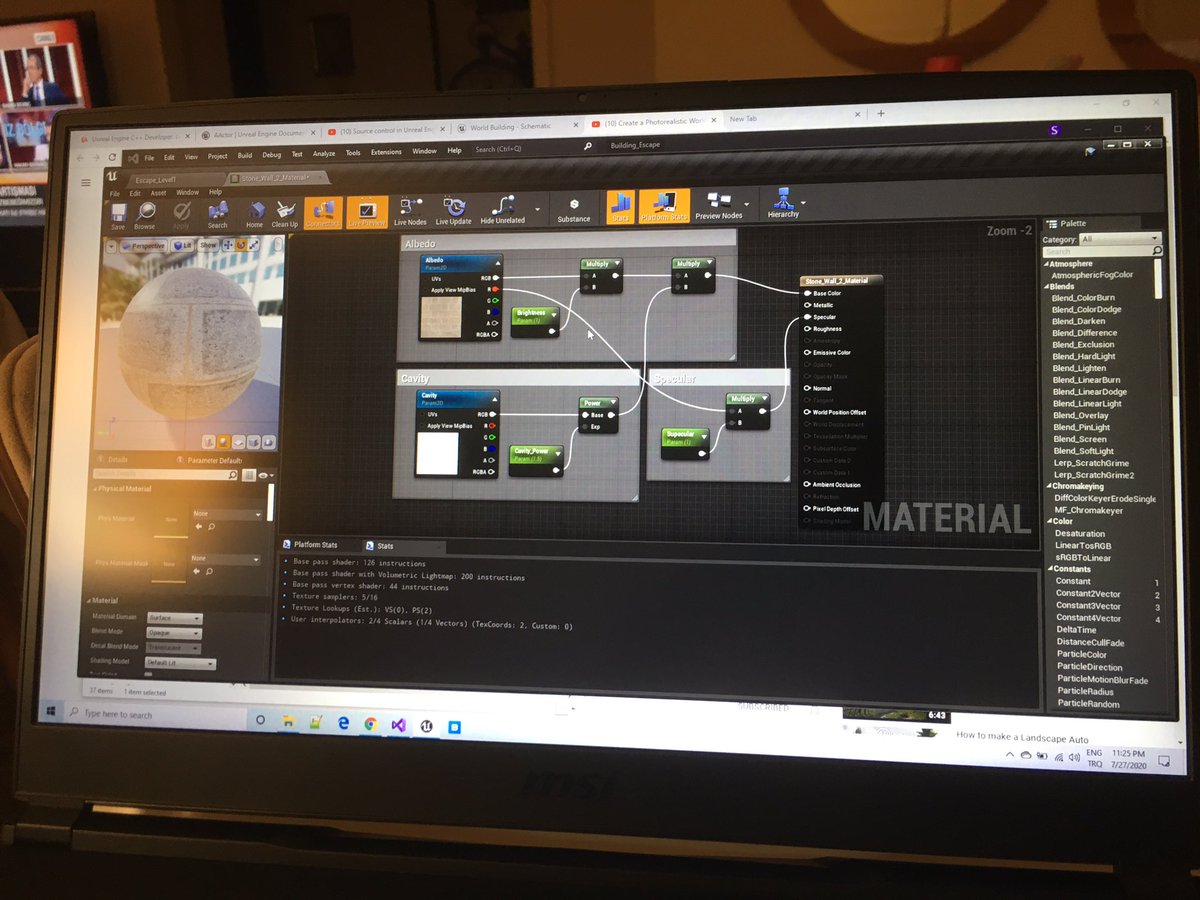Click the Albedo node green G output pin
The height and width of the screenshot is (900, 1200).
494,300
